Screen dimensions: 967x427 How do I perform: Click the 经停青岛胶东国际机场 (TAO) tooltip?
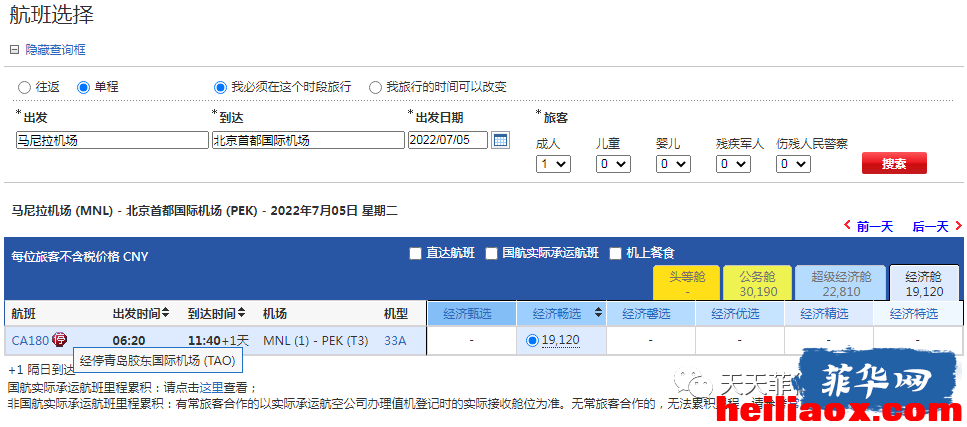tap(158, 360)
